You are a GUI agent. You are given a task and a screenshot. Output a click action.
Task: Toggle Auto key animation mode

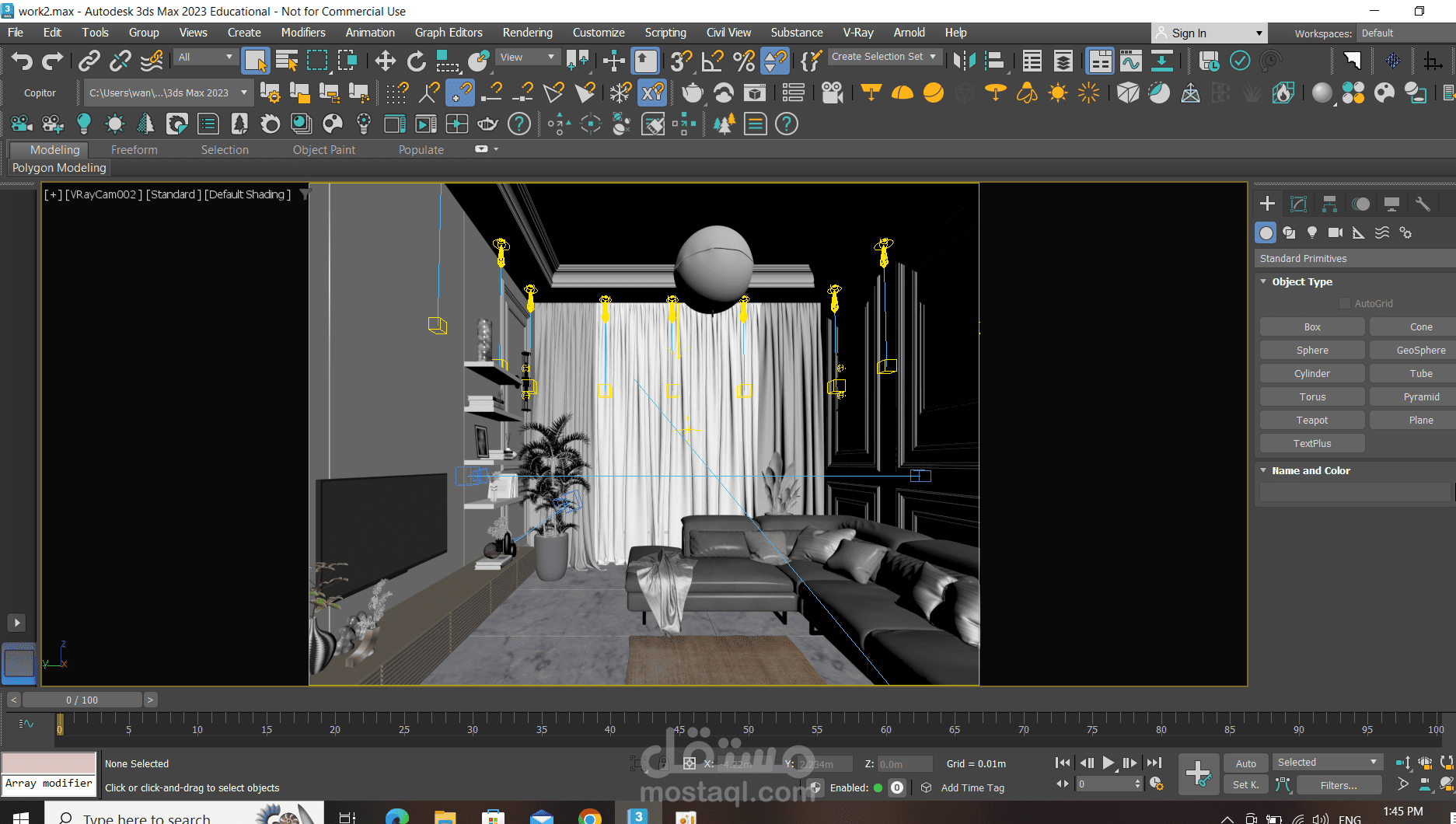[x=1245, y=763]
